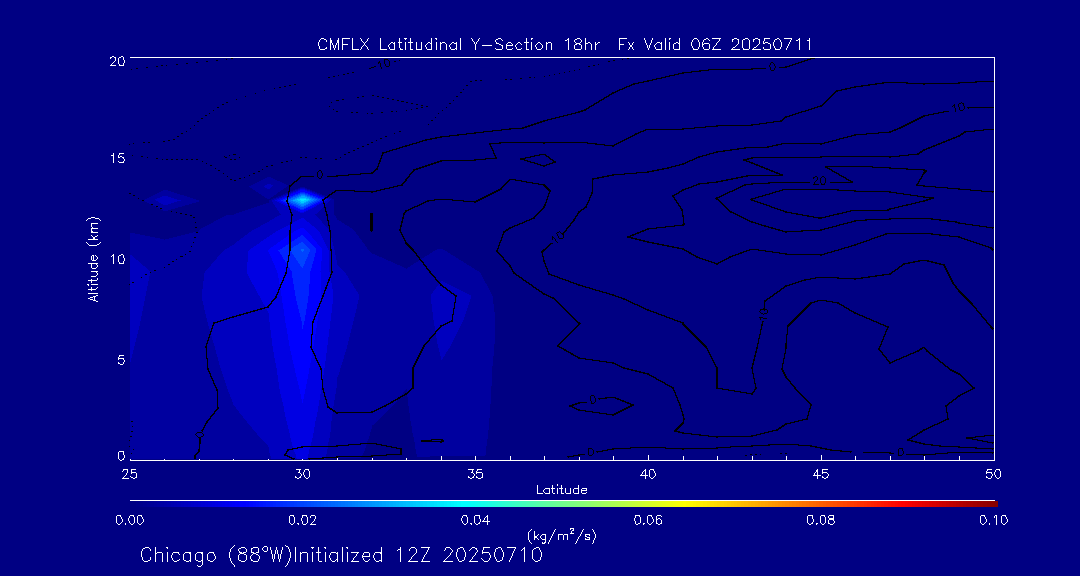
Task: Click color scale label 0.00
Action: (x=129, y=520)
